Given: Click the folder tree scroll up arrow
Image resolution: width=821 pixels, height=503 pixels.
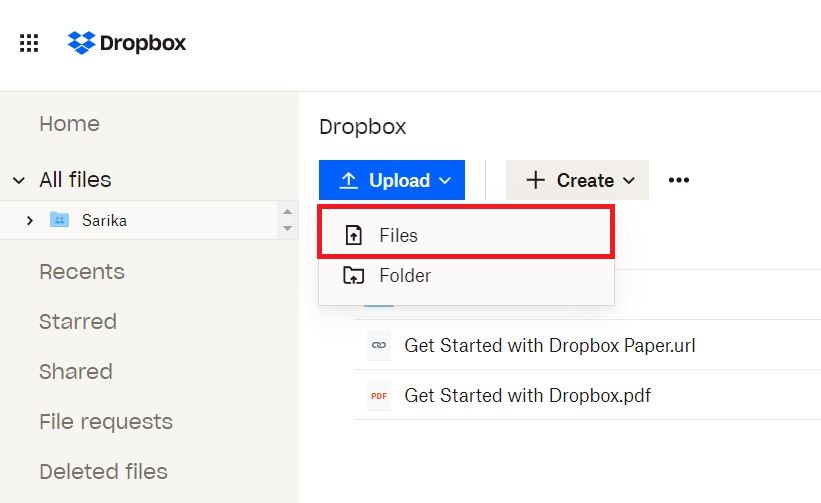Looking at the screenshot, I should (287, 212).
